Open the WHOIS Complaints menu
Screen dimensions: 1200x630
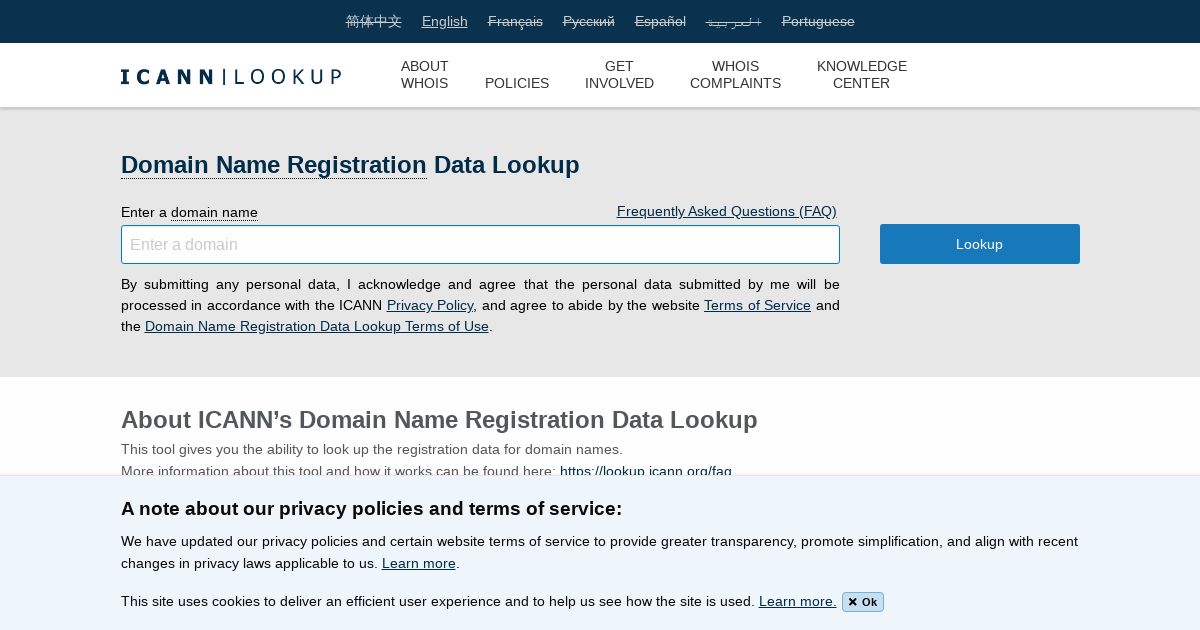click(735, 75)
